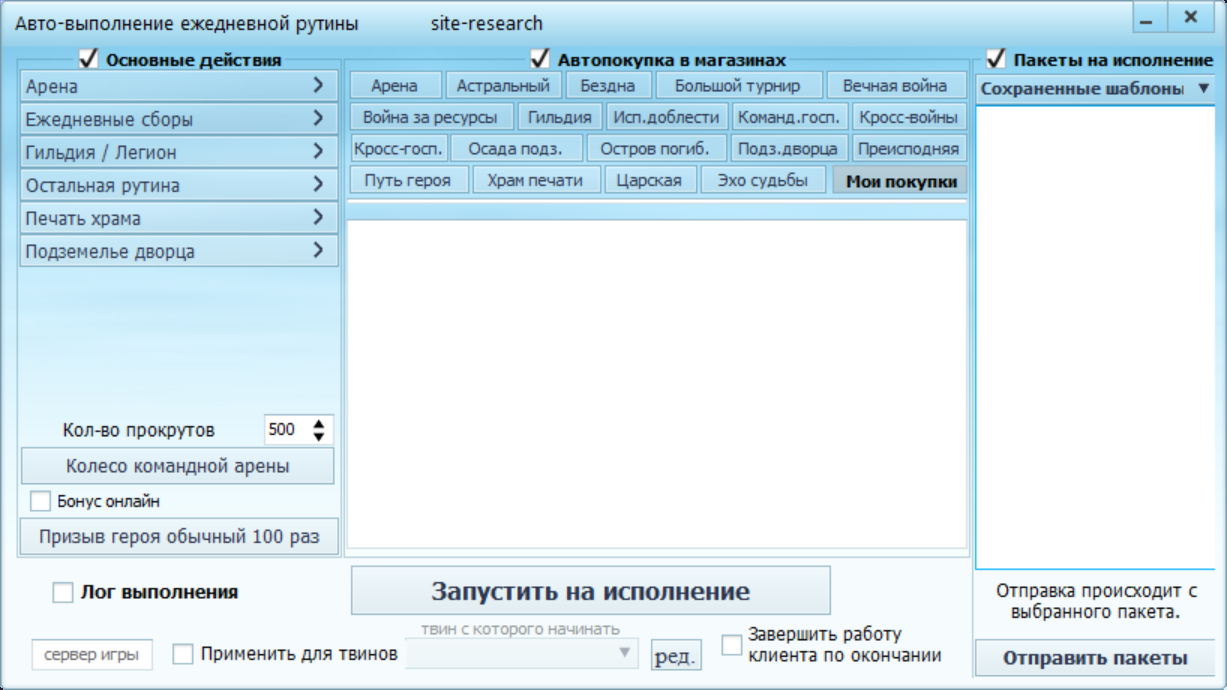Open the твин с которого начинать combo box
Image resolution: width=1227 pixels, height=690 pixels.
coord(523,653)
